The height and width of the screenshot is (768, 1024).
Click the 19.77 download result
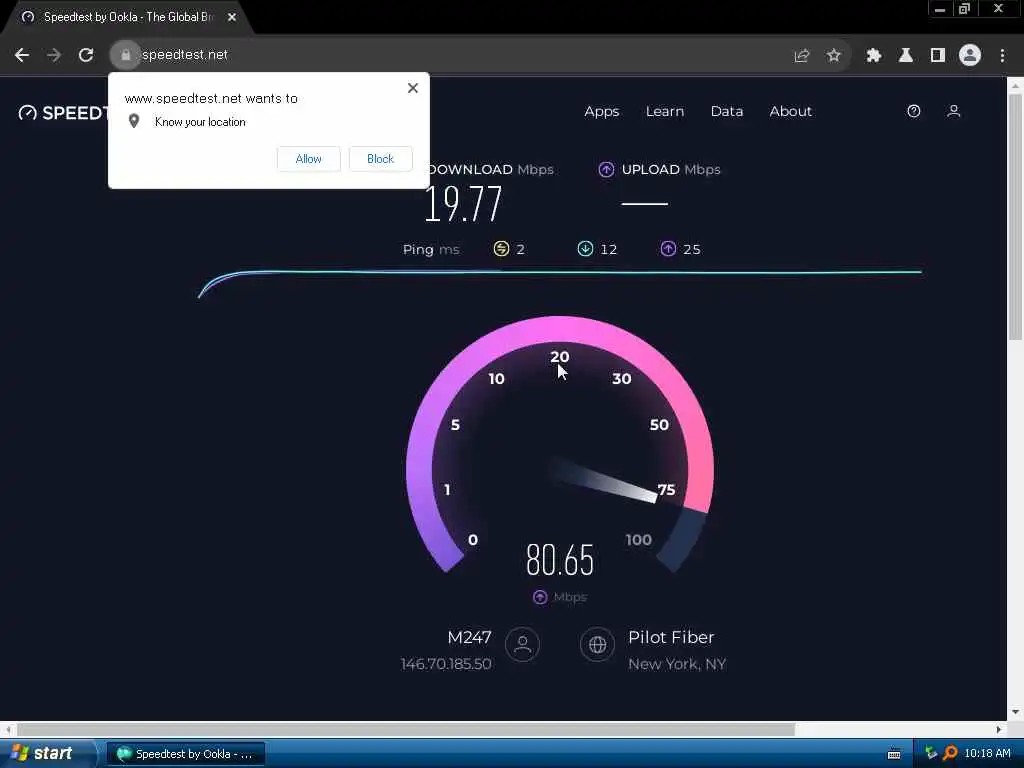click(463, 204)
